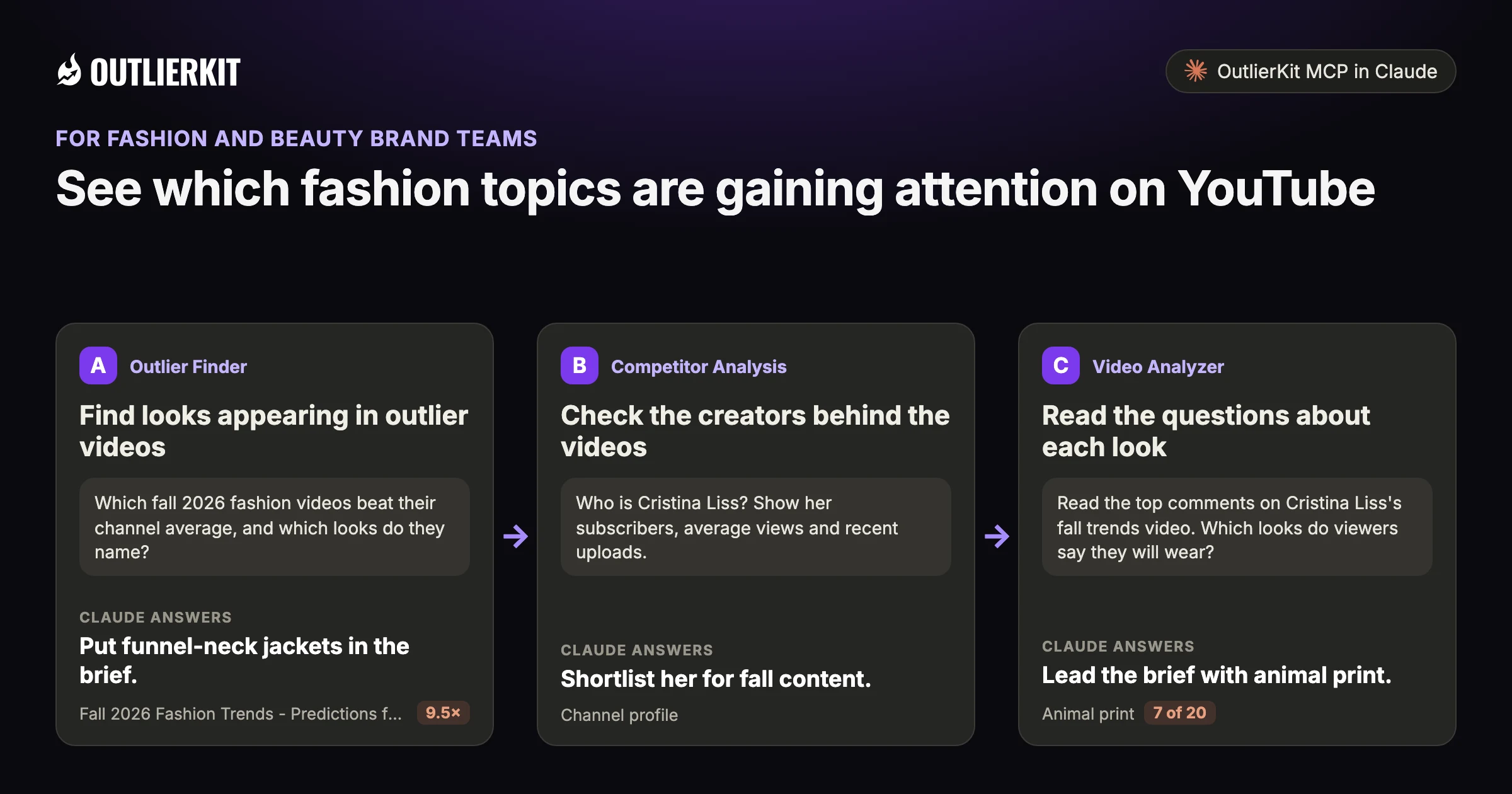
Task: Open the Competitor Analysis label
Action: [x=699, y=367]
